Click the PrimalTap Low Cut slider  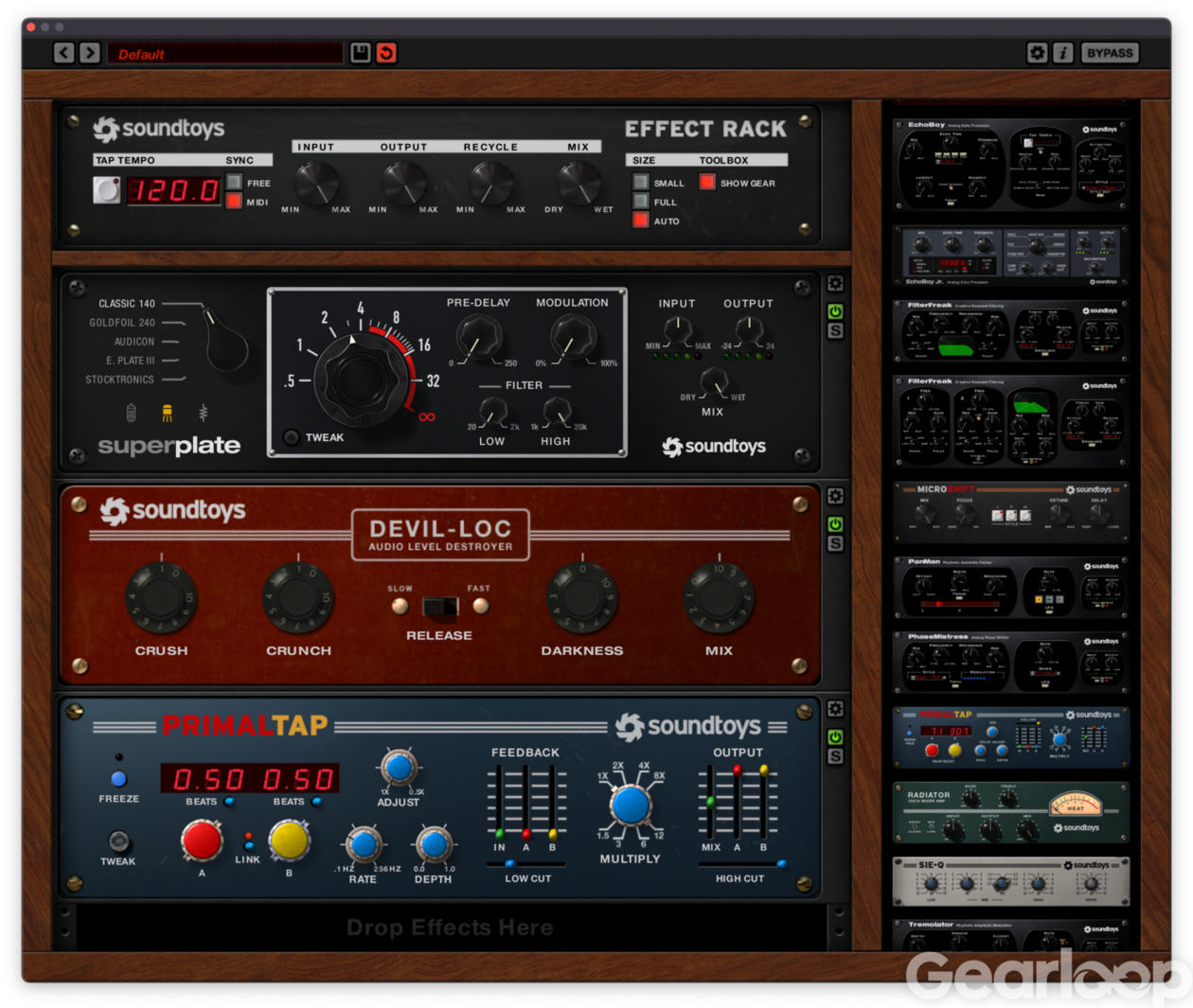[527, 864]
